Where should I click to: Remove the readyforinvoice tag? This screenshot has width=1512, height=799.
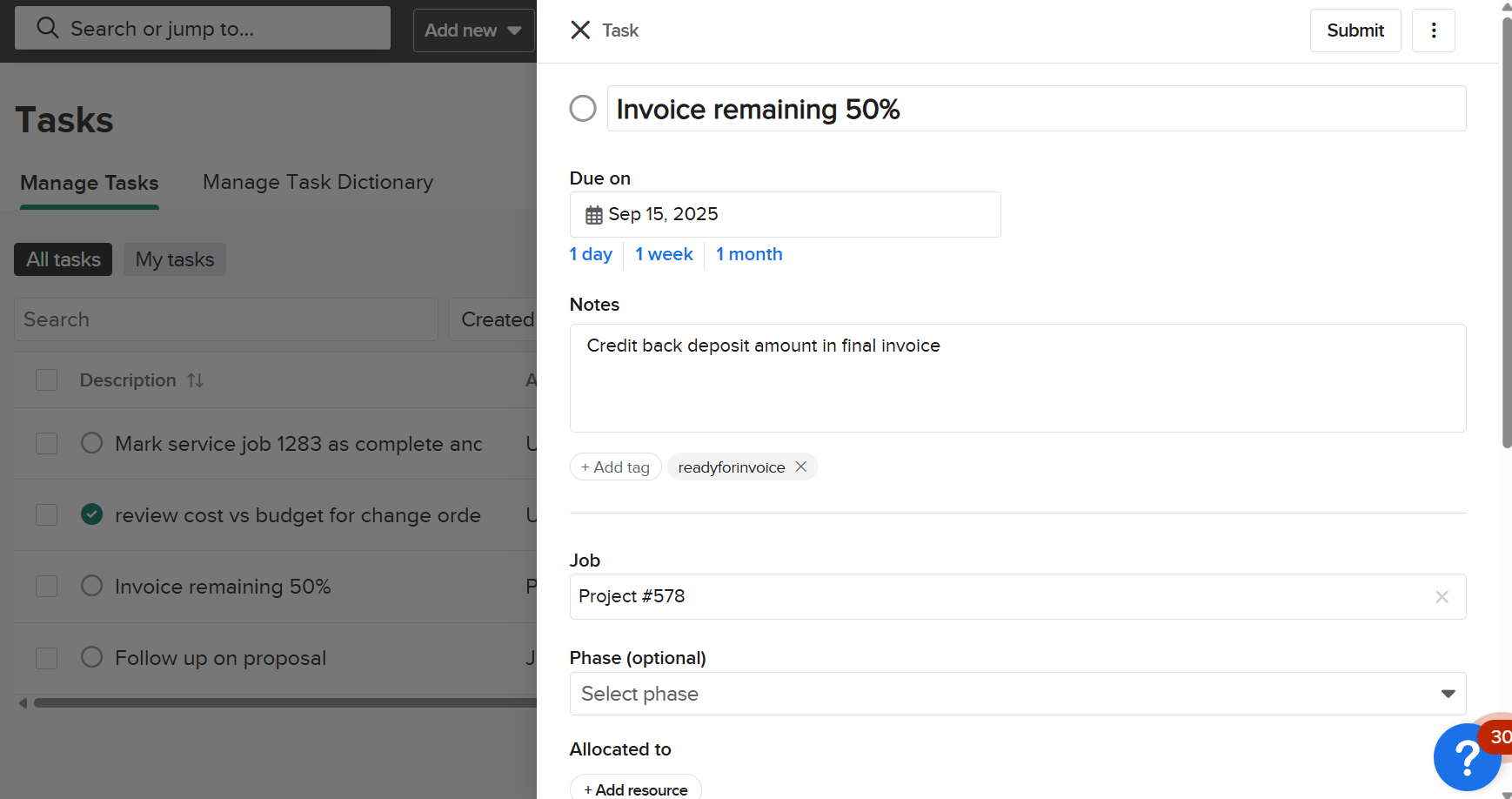tap(801, 467)
